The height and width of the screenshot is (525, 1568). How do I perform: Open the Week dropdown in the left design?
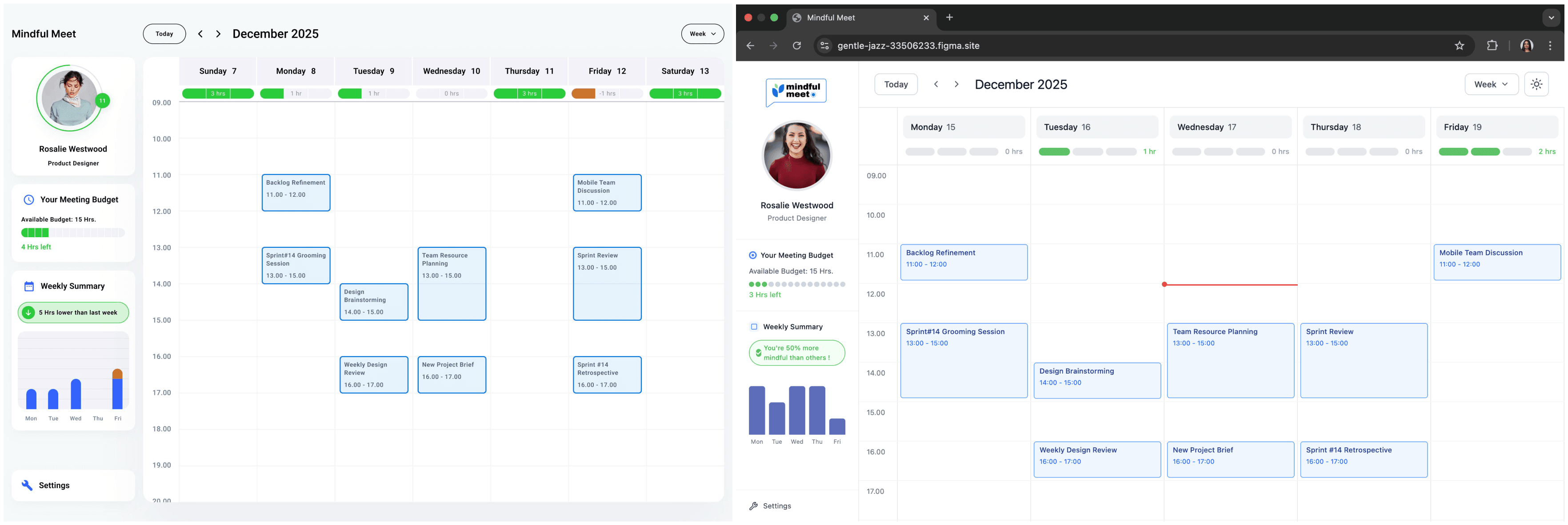tap(702, 34)
